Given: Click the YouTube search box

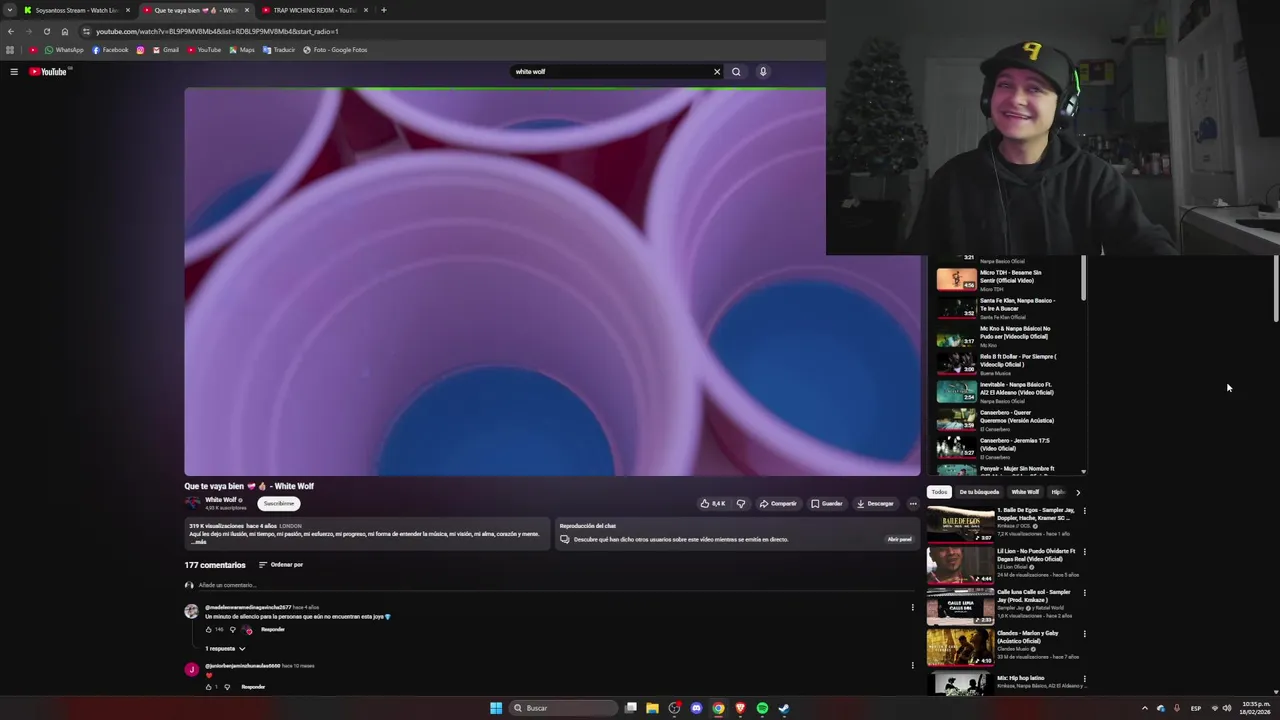Looking at the screenshot, I should [x=610, y=71].
